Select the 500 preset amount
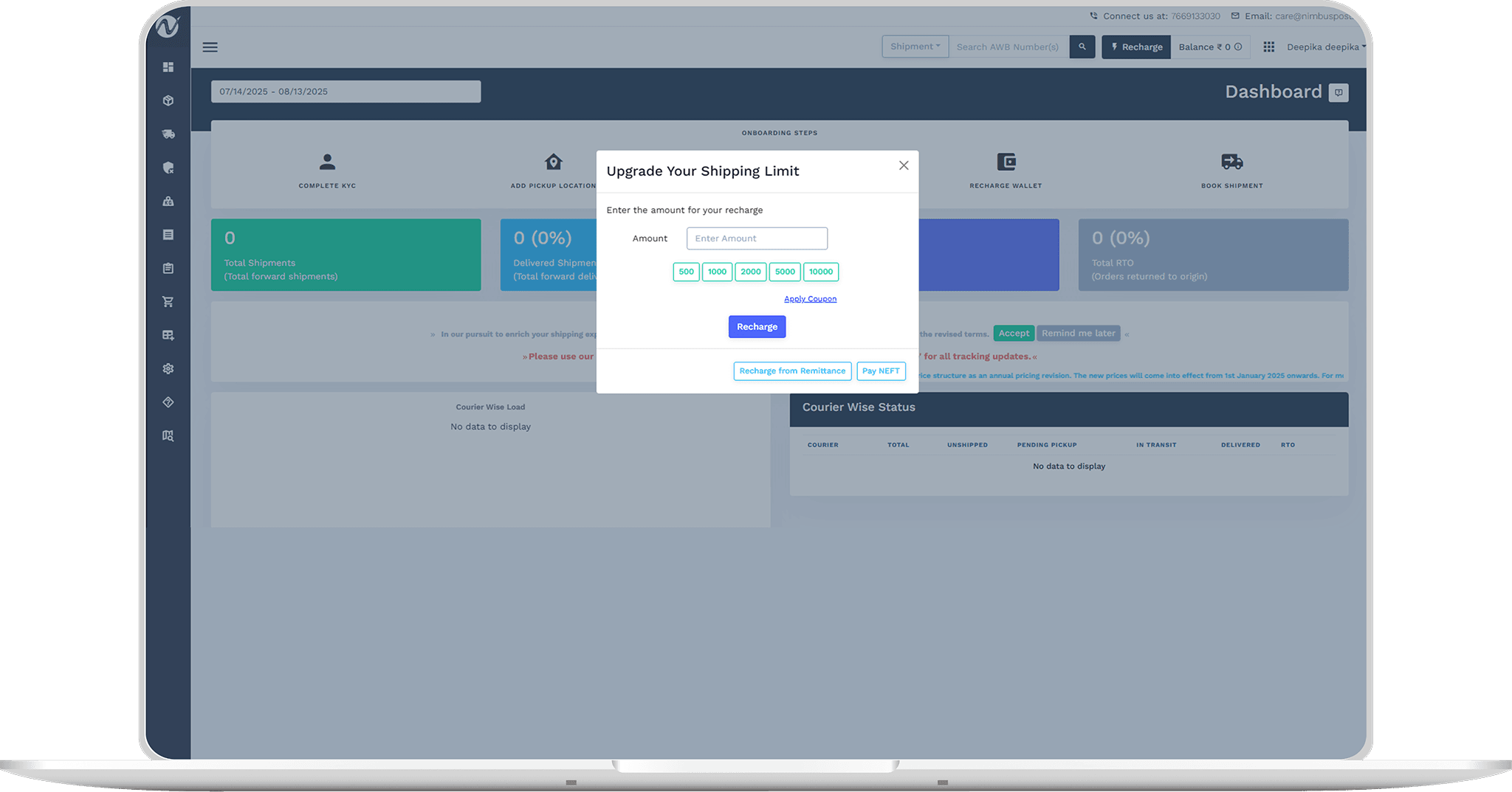 coord(686,272)
